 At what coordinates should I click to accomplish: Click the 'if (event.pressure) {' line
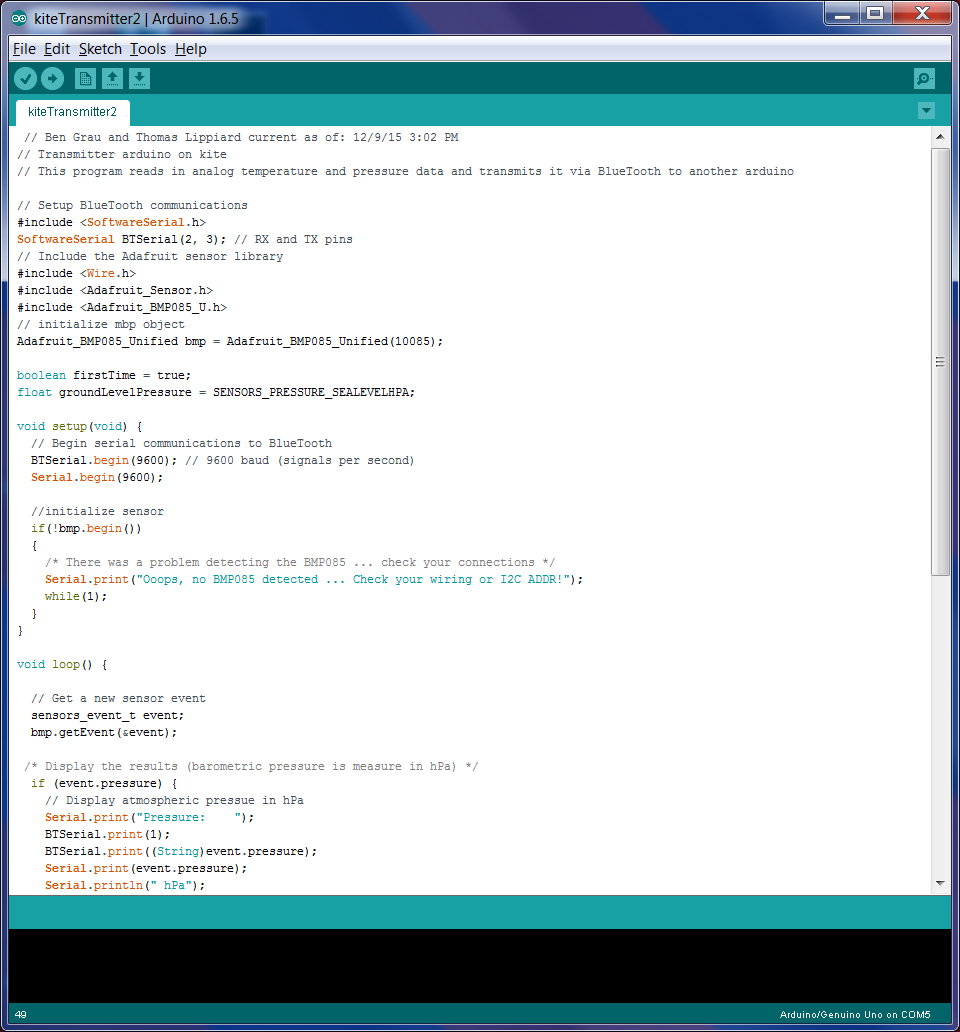coord(104,783)
